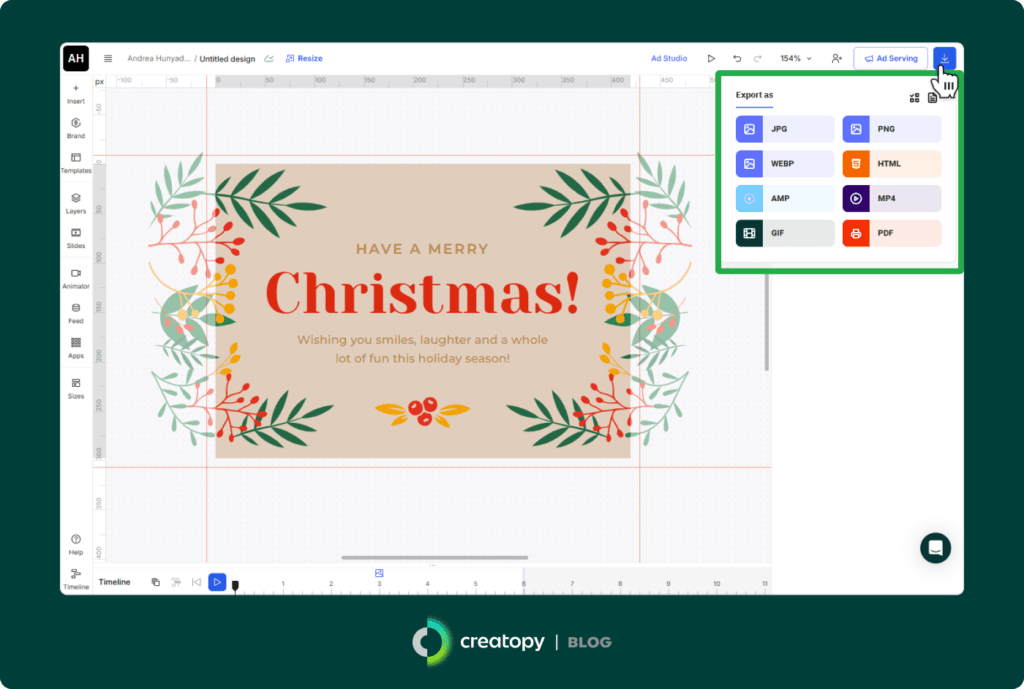The height and width of the screenshot is (689, 1024).
Task: Toggle the Timeline panel from sidebar
Action: pyautogui.click(x=76, y=578)
